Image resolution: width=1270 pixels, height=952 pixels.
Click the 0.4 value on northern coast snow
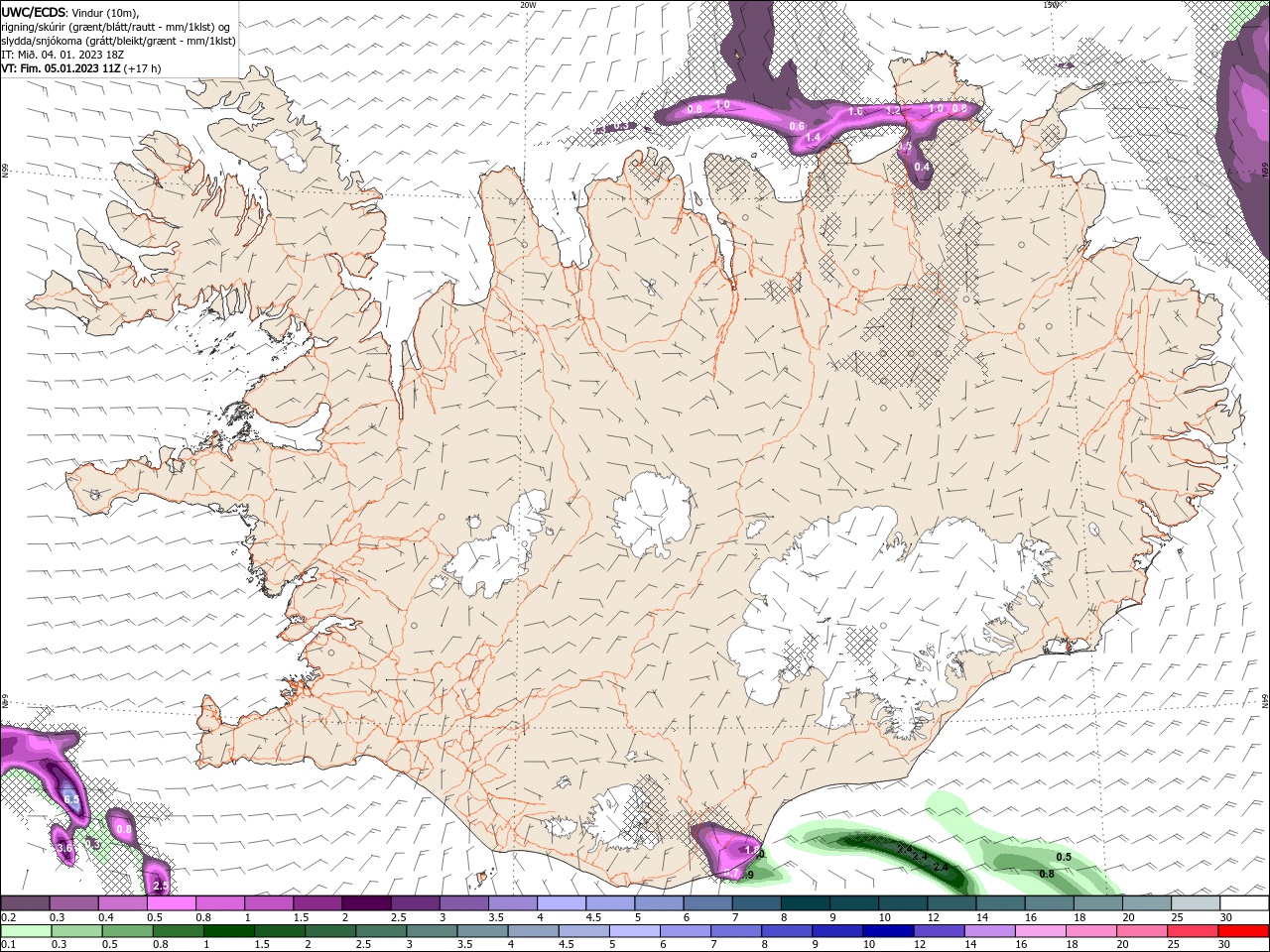click(922, 167)
